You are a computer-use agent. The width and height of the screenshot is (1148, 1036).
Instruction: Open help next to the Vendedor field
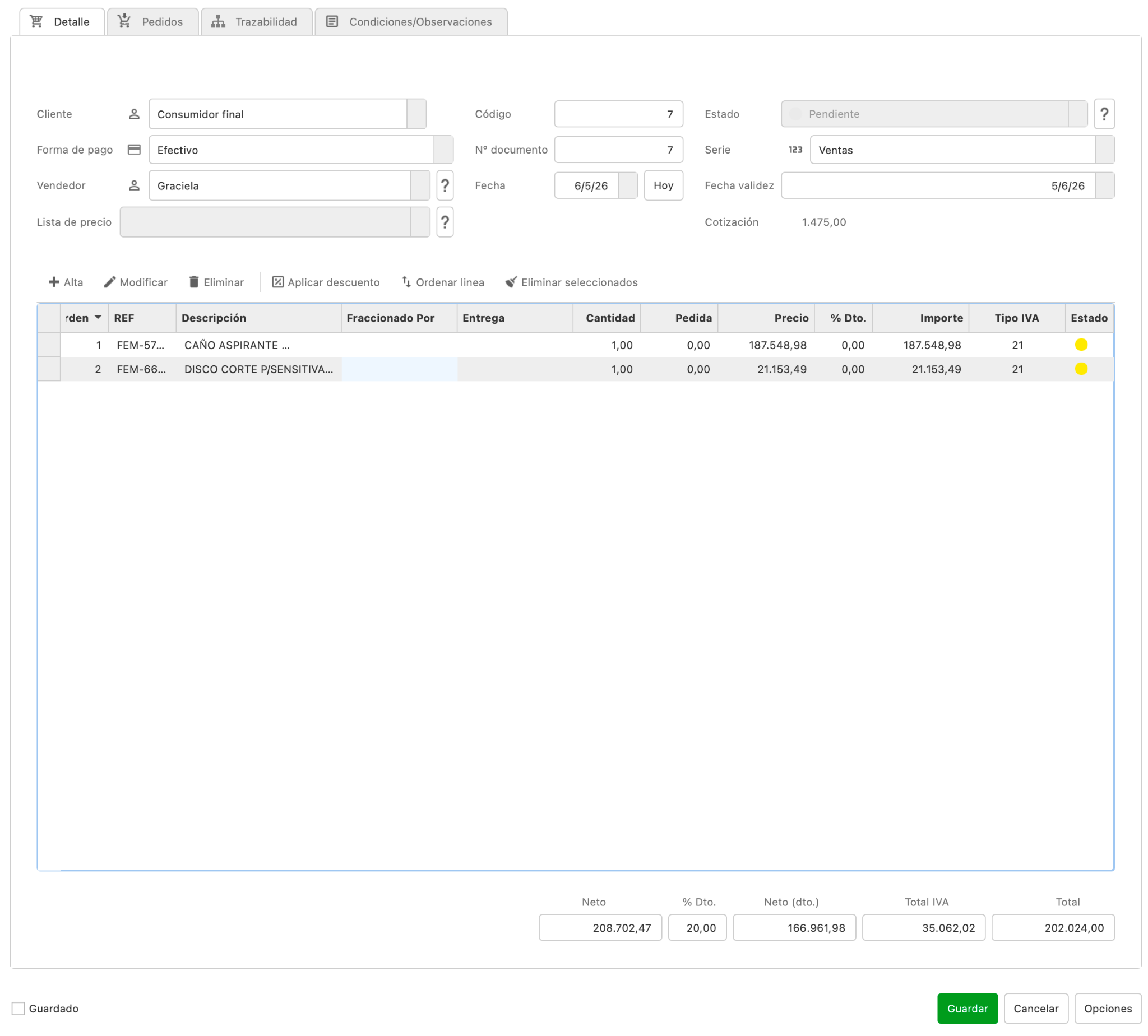coord(445,185)
